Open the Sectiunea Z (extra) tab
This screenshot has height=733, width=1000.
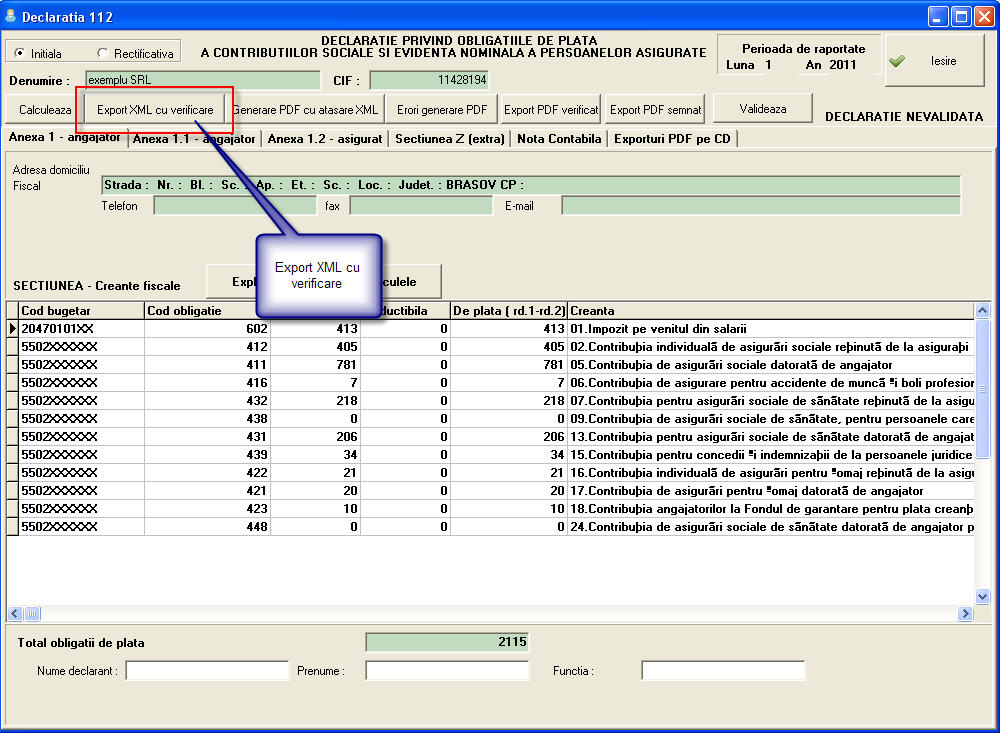[449, 139]
